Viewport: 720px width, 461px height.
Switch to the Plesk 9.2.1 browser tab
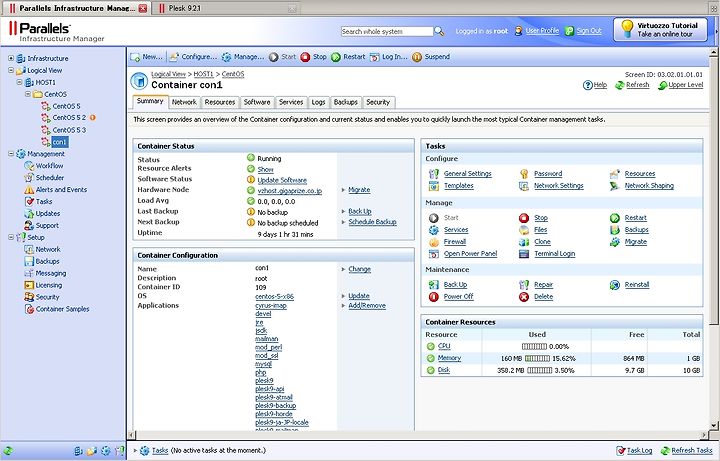point(225,8)
